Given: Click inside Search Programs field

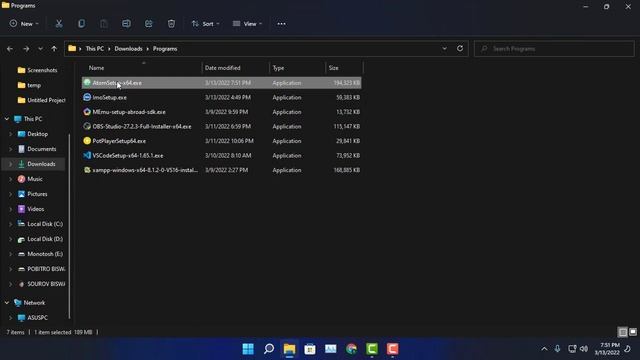Looking at the screenshot, I should click(x=554, y=49).
